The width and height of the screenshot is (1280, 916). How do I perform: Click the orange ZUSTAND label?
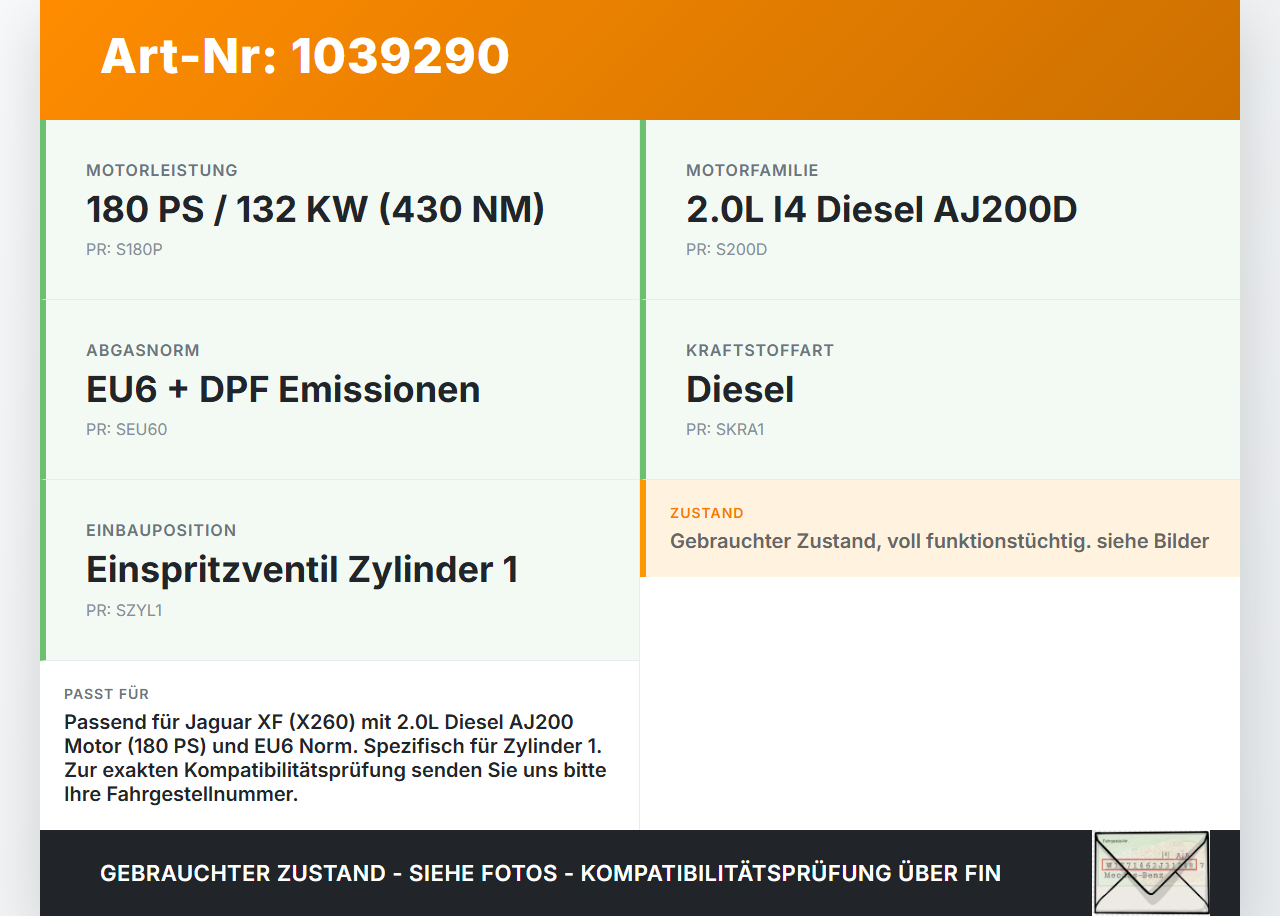point(707,513)
